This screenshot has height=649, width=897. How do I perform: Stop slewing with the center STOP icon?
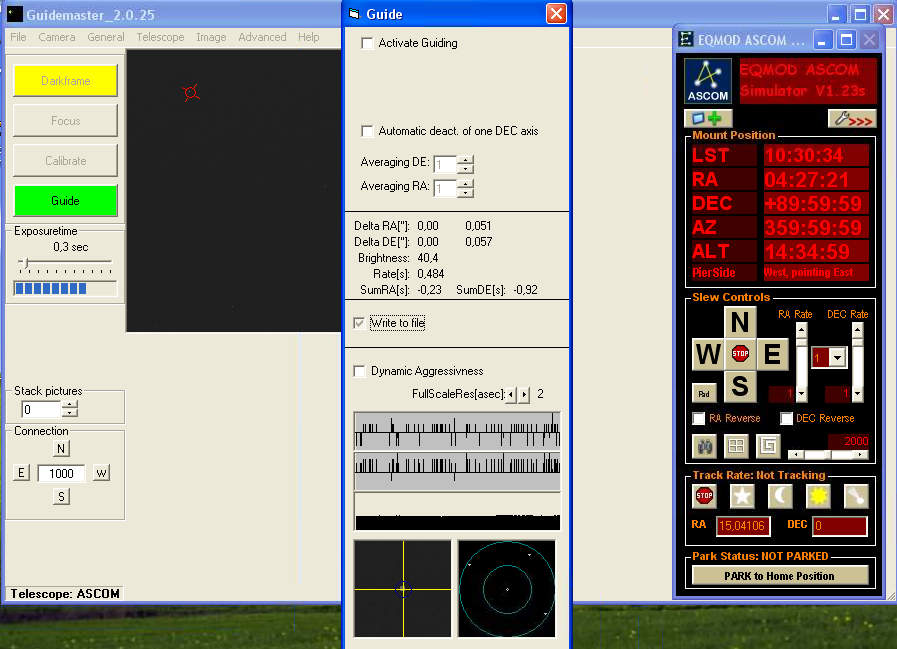click(x=740, y=354)
